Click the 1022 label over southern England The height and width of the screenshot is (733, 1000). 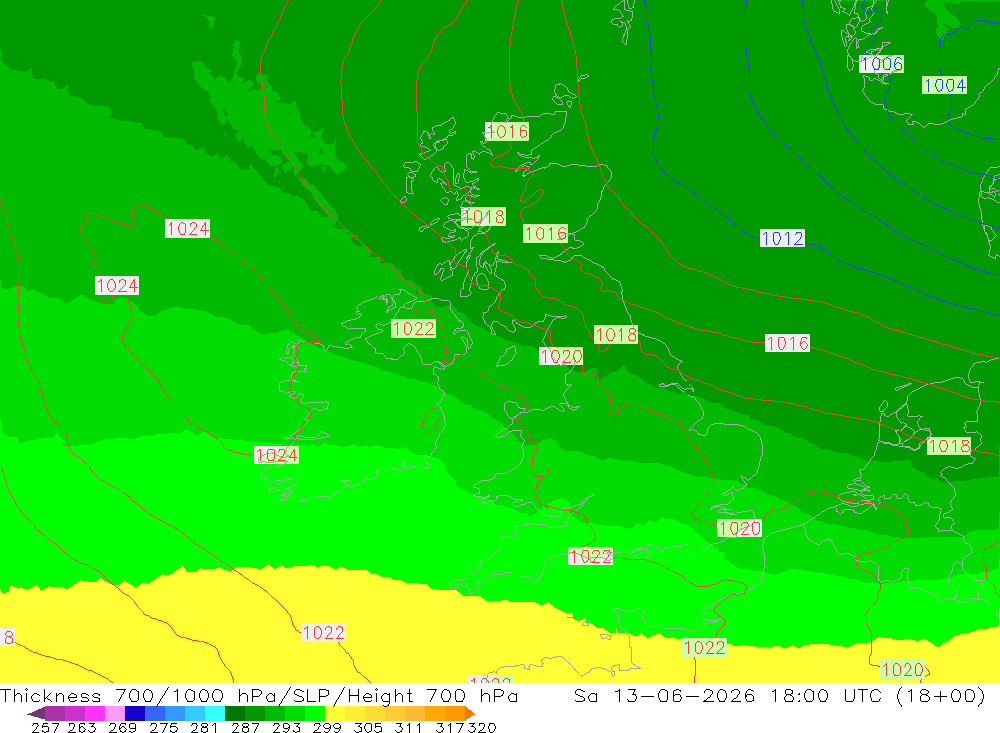click(x=591, y=556)
